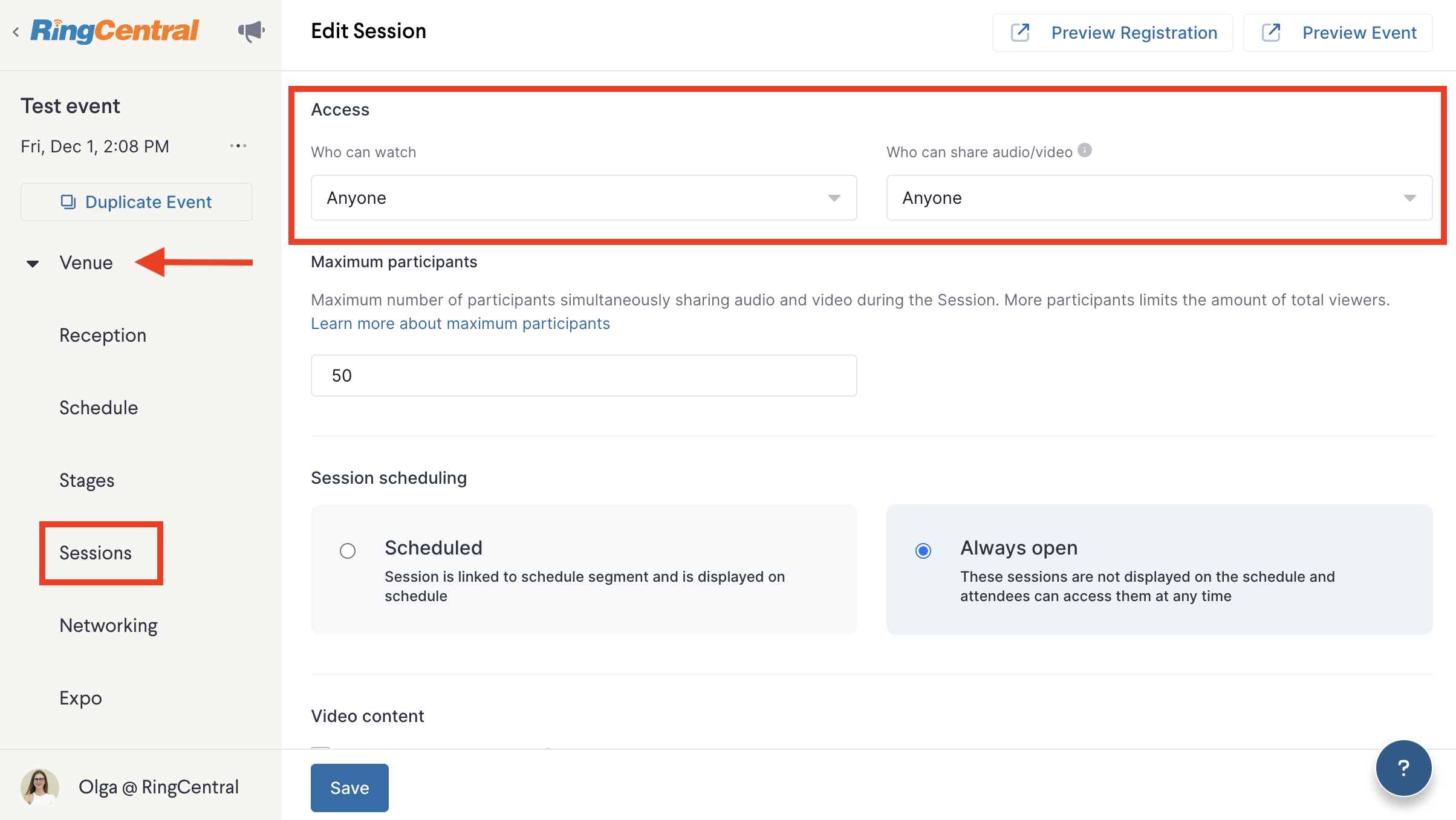Screen dimensions: 1456x820
Task: Open the three-dots event options menu
Action: (238, 146)
